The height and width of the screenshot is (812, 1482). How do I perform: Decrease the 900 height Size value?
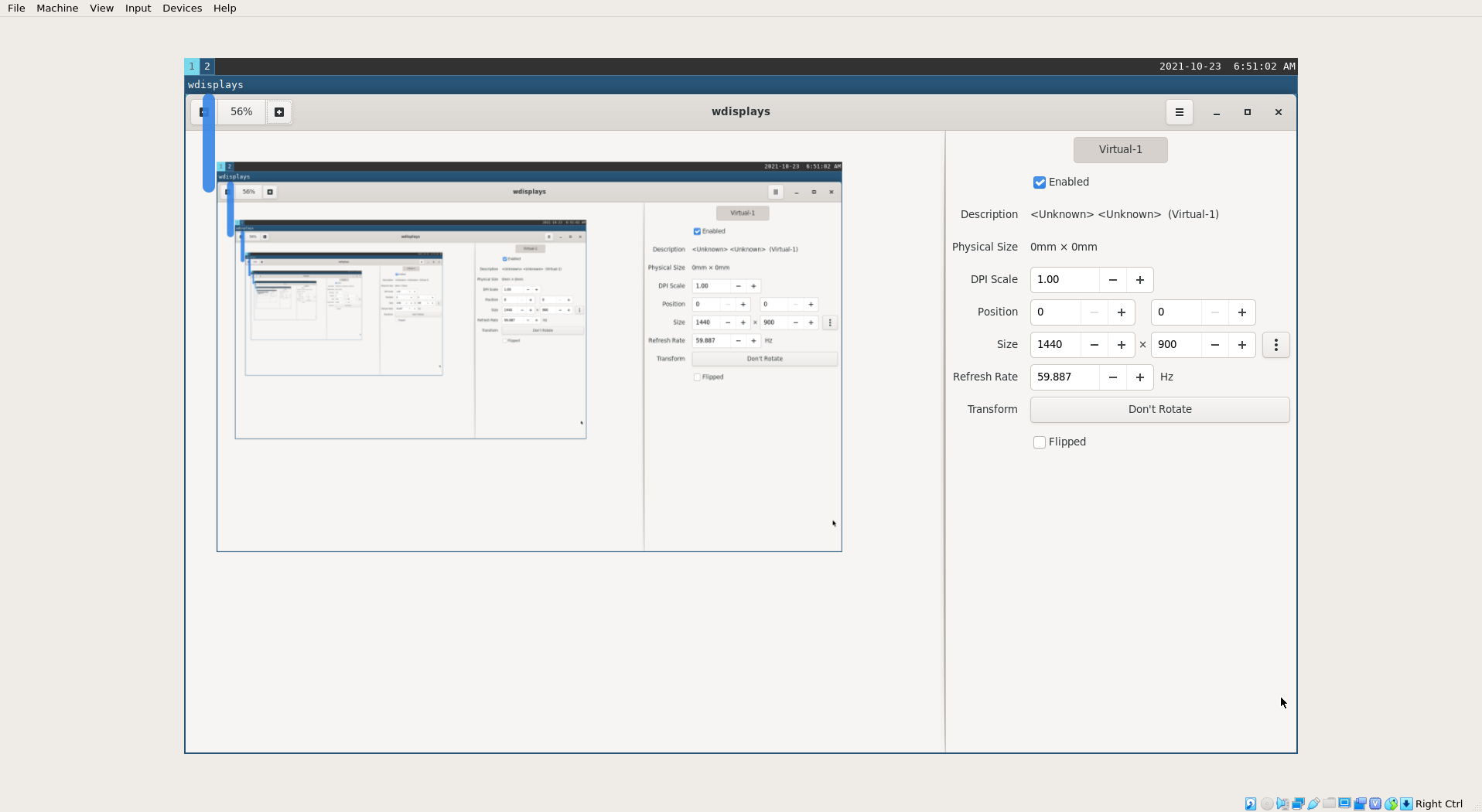[x=1215, y=345]
